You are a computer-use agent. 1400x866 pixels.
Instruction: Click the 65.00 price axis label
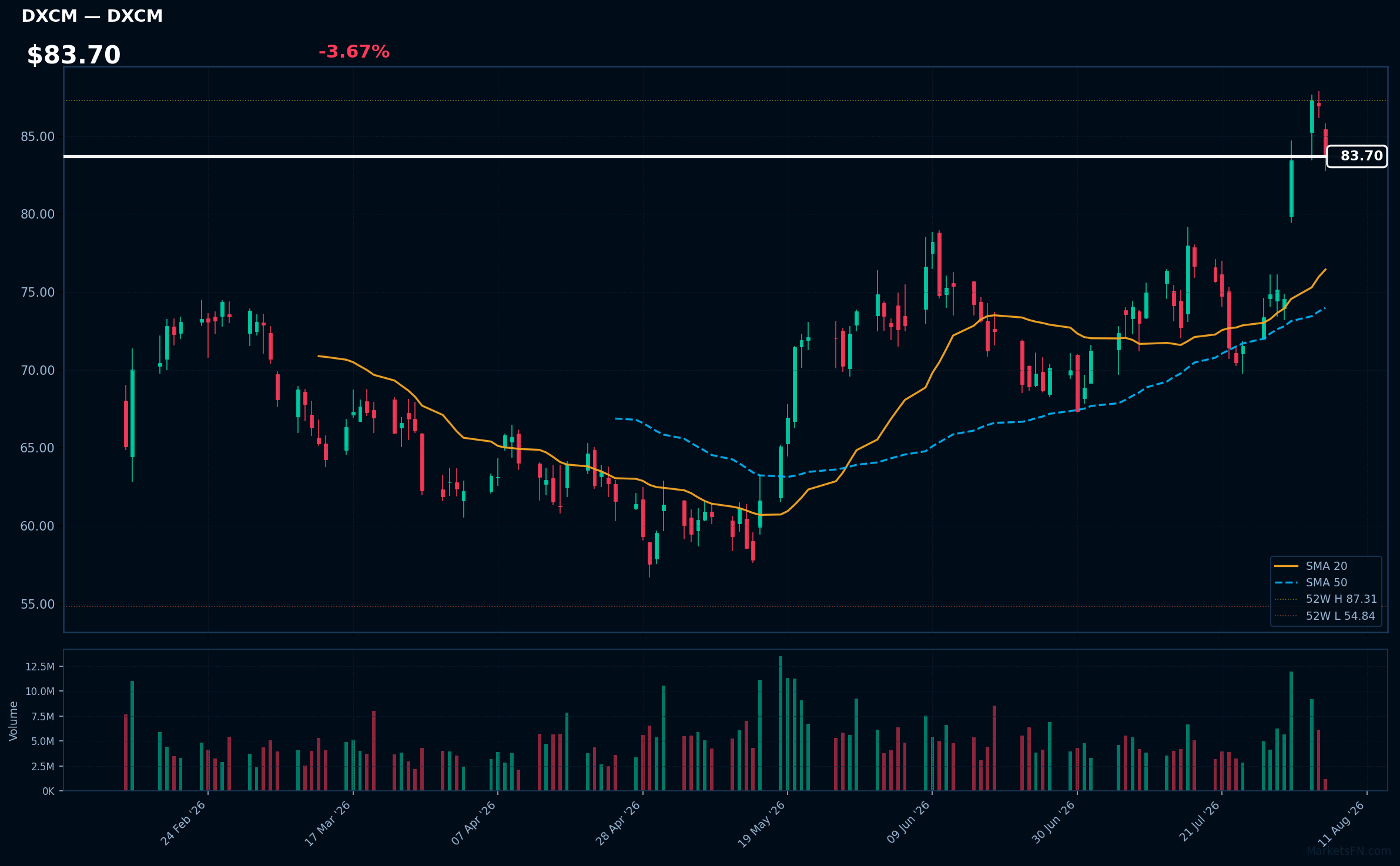click(x=38, y=448)
